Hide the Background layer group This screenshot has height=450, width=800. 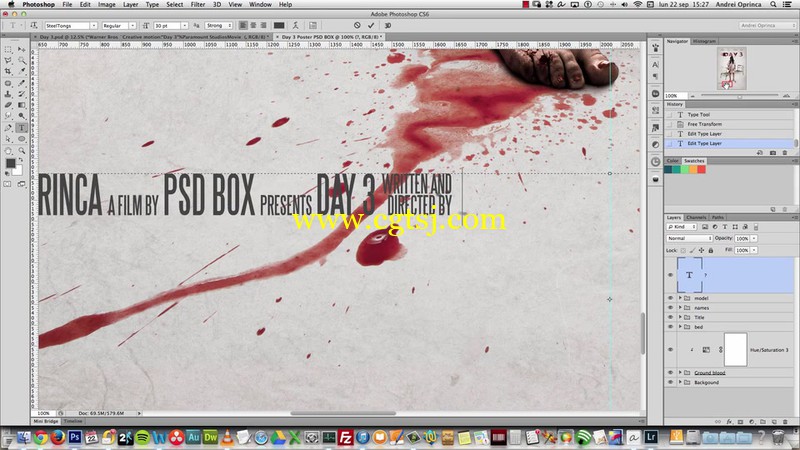pyautogui.click(x=670, y=382)
